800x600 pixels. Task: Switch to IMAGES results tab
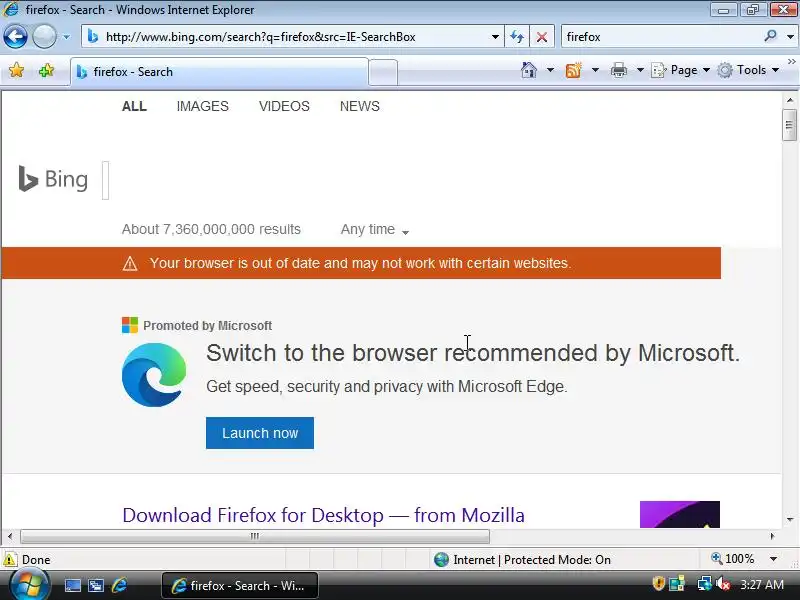[203, 106]
